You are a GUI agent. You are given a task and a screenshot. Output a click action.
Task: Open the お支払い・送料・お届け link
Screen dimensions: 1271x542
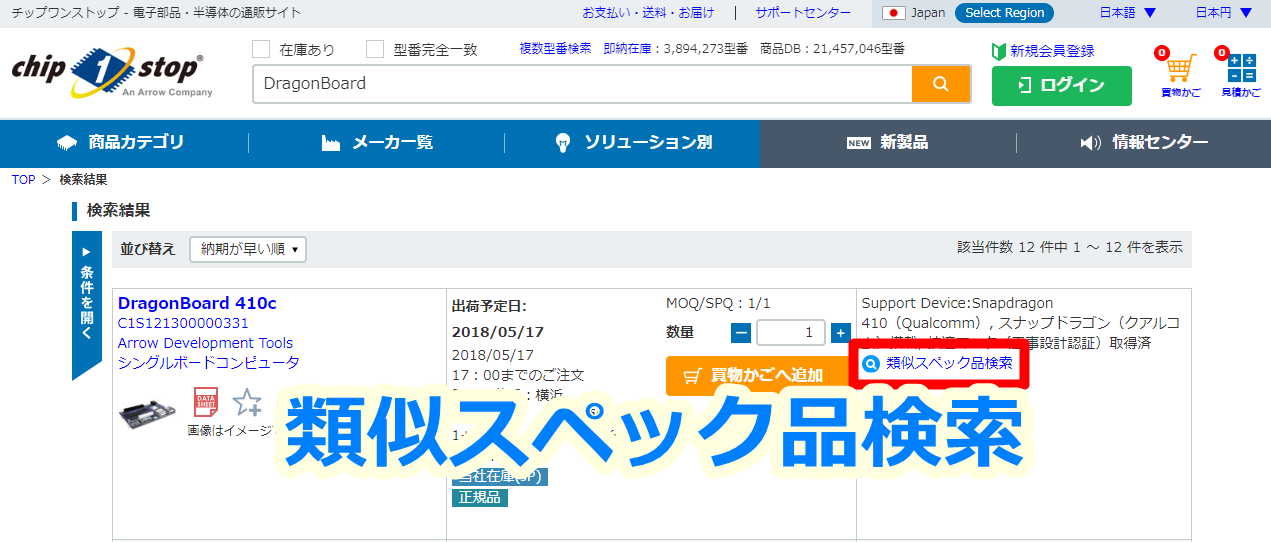point(649,13)
